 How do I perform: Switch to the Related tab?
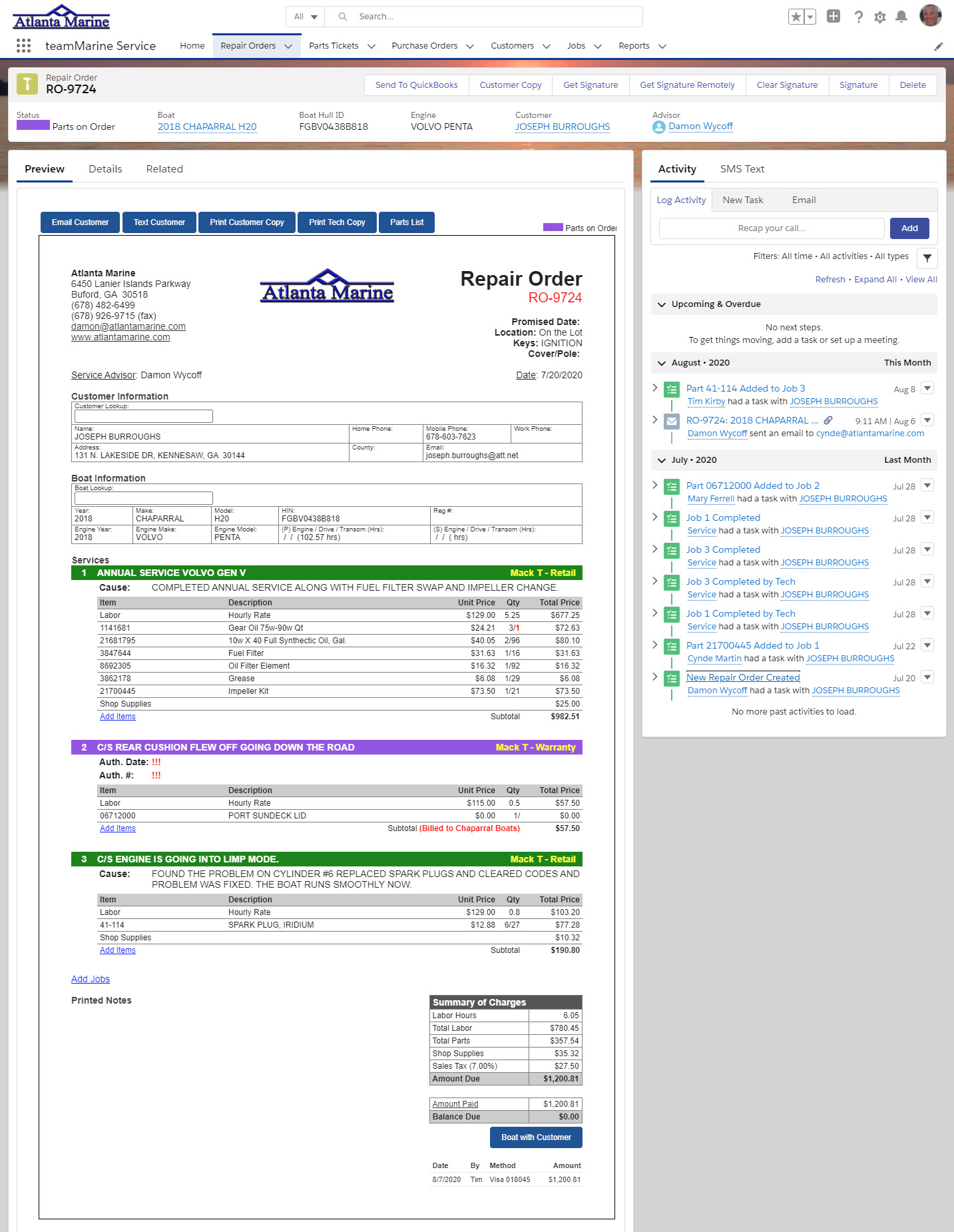pyautogui.click(x=164, y=169)
